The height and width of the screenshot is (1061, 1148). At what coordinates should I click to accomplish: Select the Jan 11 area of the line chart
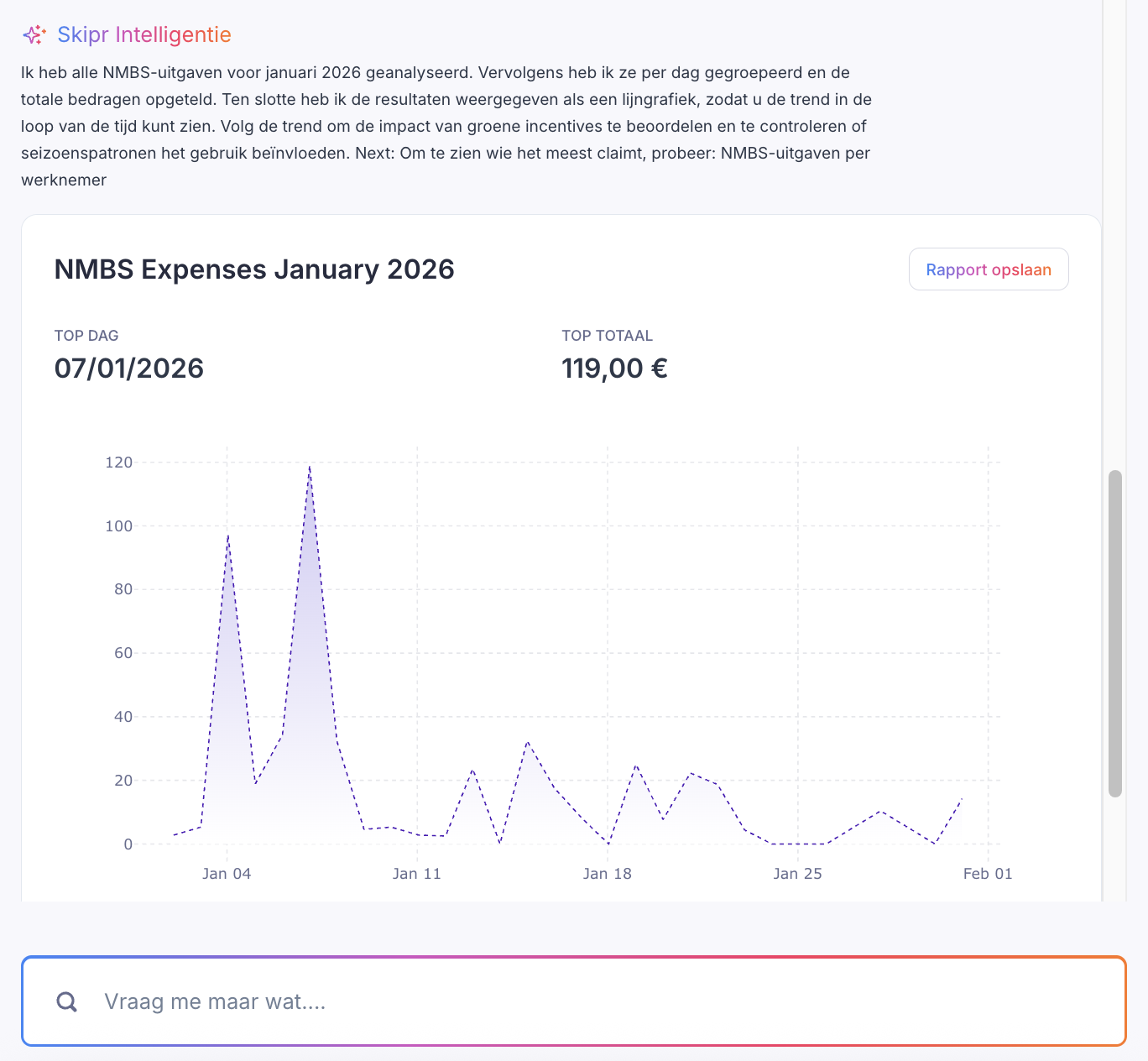tap(417, 835)
